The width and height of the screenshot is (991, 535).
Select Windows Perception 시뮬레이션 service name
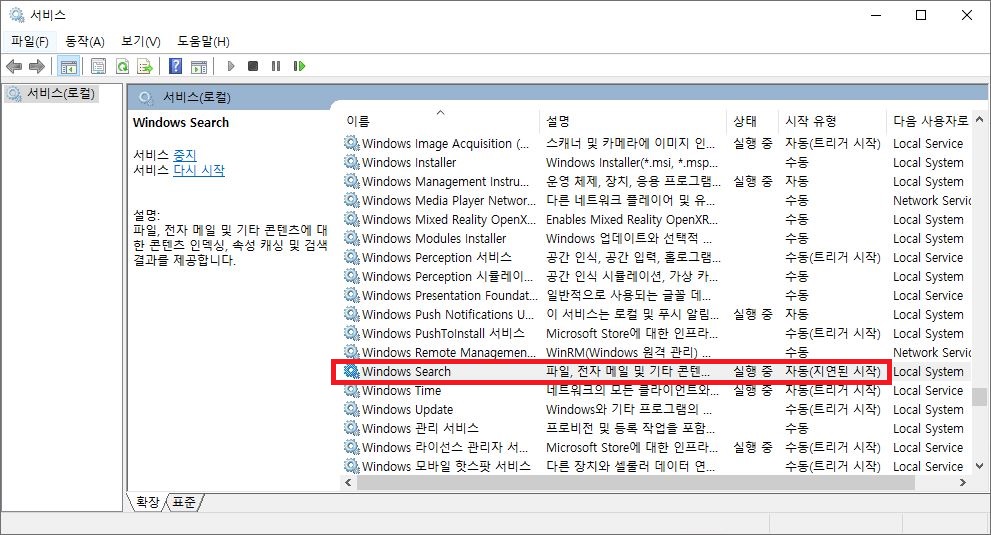[x=447, y=276]
